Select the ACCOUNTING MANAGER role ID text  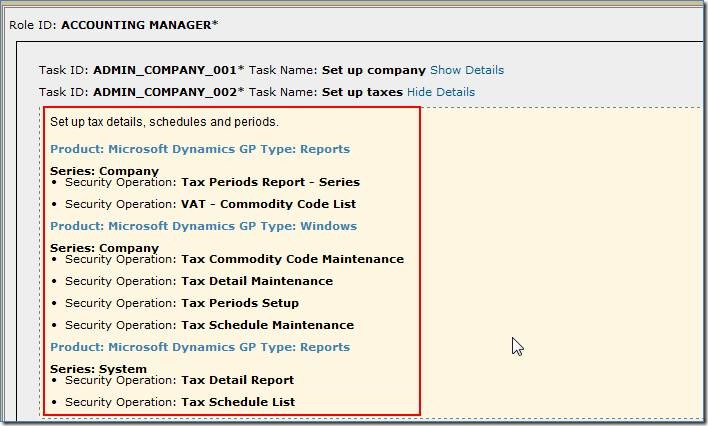[x=139, y=24]
